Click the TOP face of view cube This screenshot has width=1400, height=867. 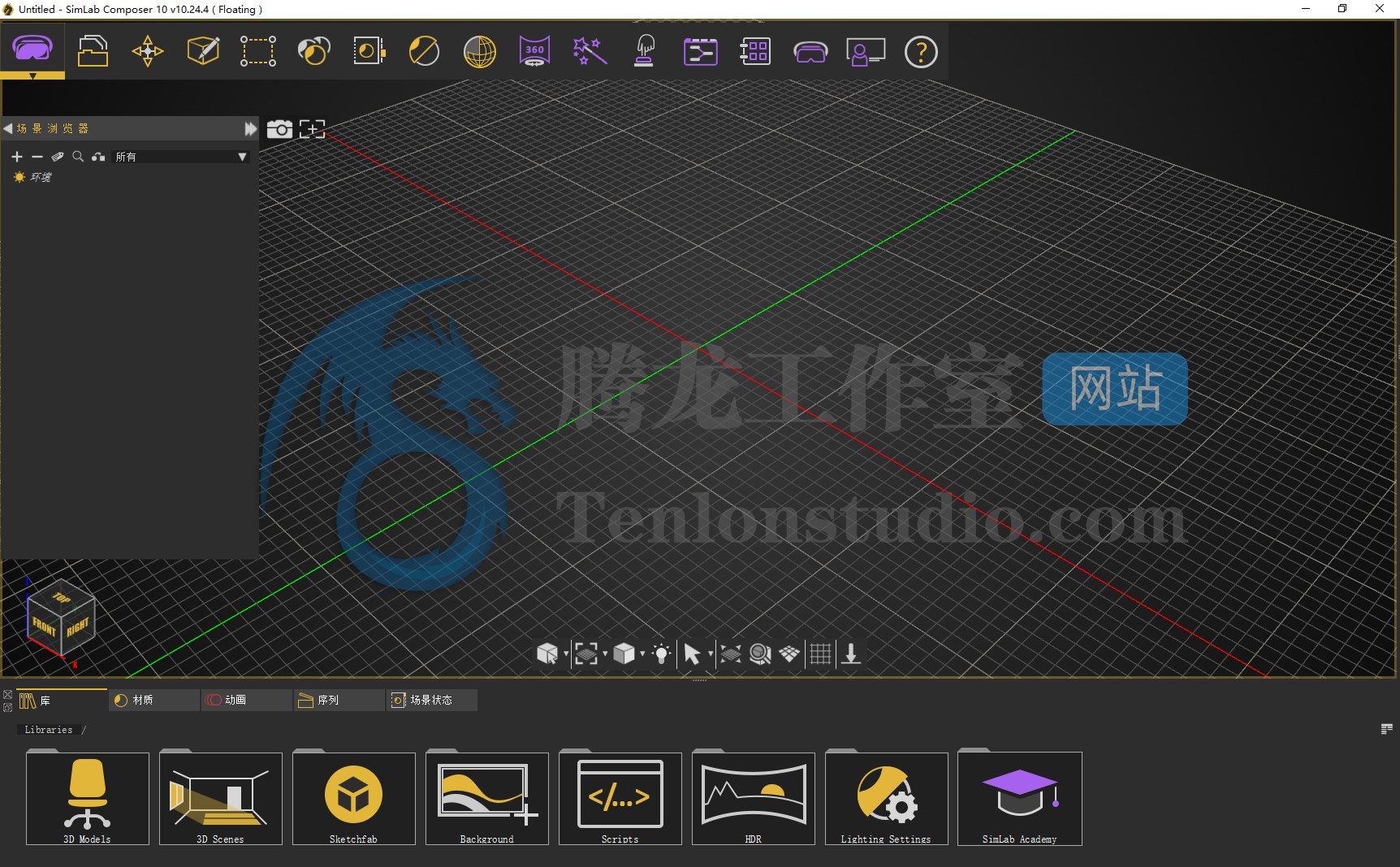tap(62, 597)
